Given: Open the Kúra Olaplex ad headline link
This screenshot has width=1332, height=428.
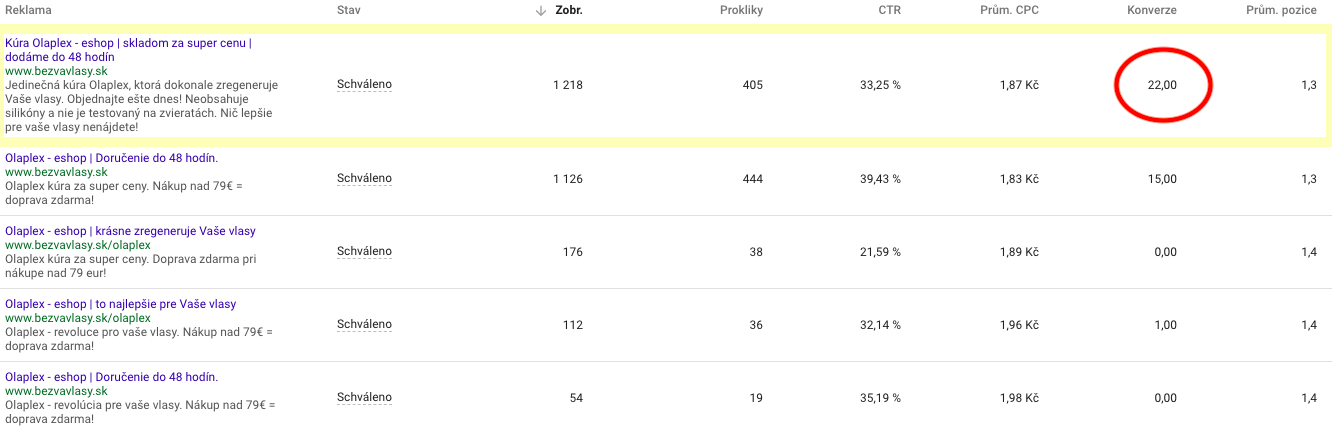Looking at the screenshot, I should (128, 50).
